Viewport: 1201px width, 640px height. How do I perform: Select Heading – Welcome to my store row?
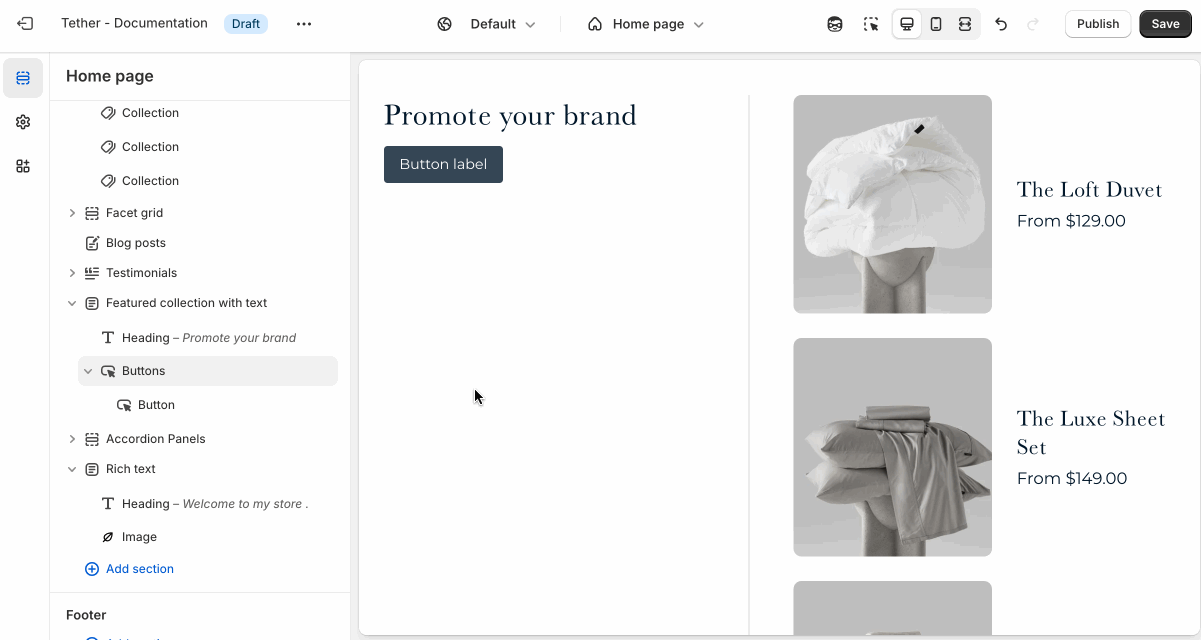pyautogui.click(x=208, y=504)
